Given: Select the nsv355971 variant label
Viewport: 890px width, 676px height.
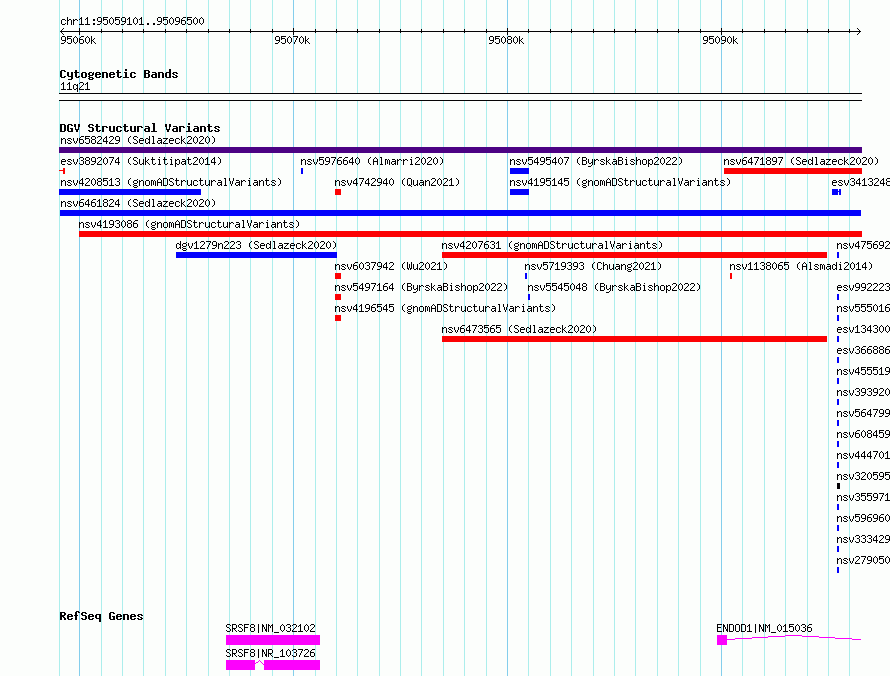Looking at the screenshot, I should point(863,497).
